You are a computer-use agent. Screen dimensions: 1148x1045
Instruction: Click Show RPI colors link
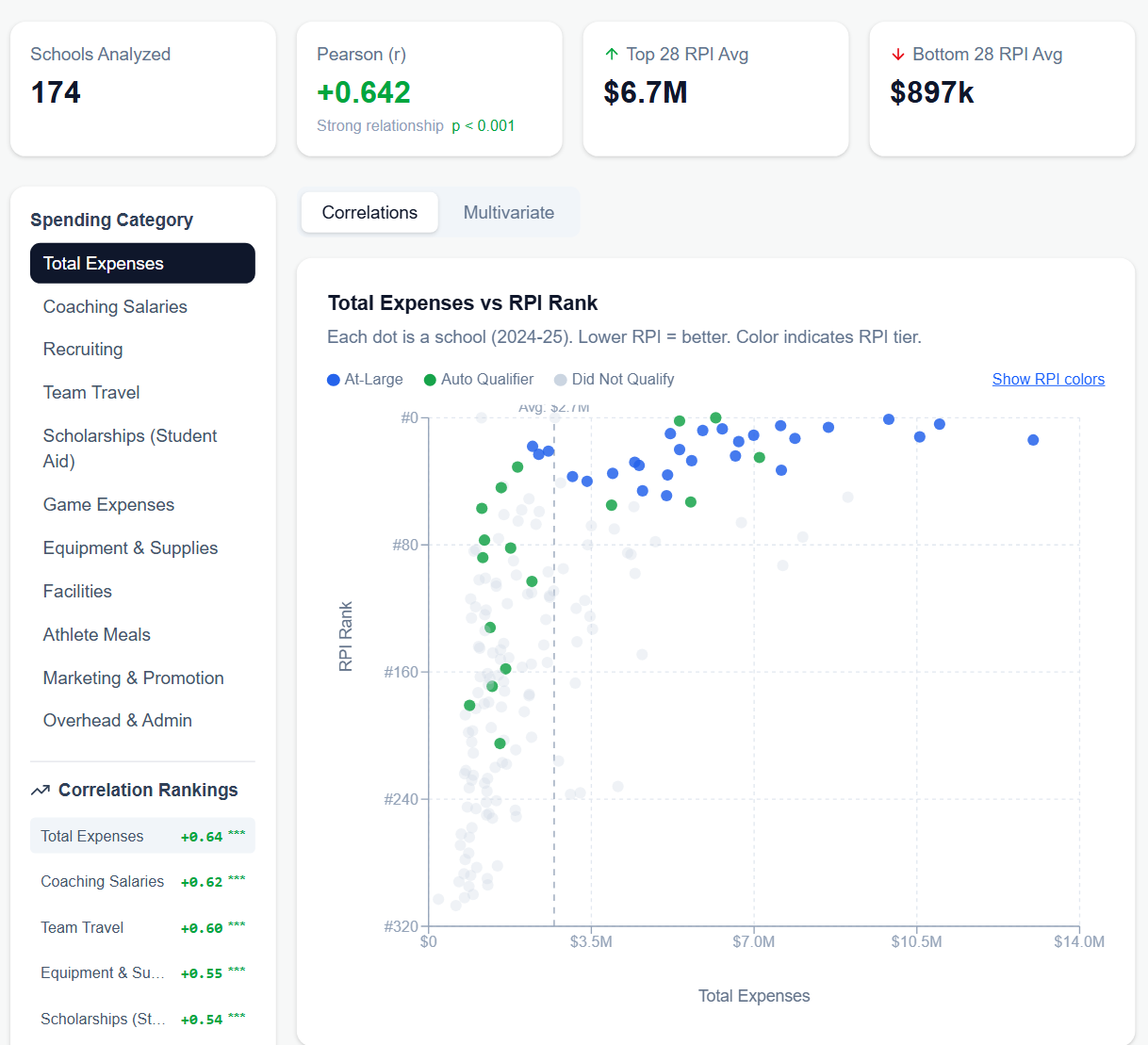click(1047, 380)
